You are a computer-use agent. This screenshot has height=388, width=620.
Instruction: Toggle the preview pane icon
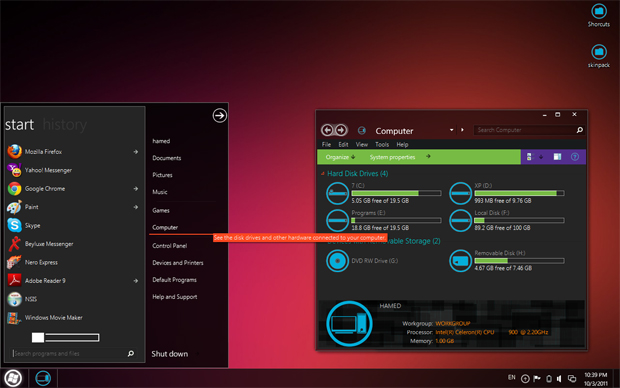(x=557, y=157)
